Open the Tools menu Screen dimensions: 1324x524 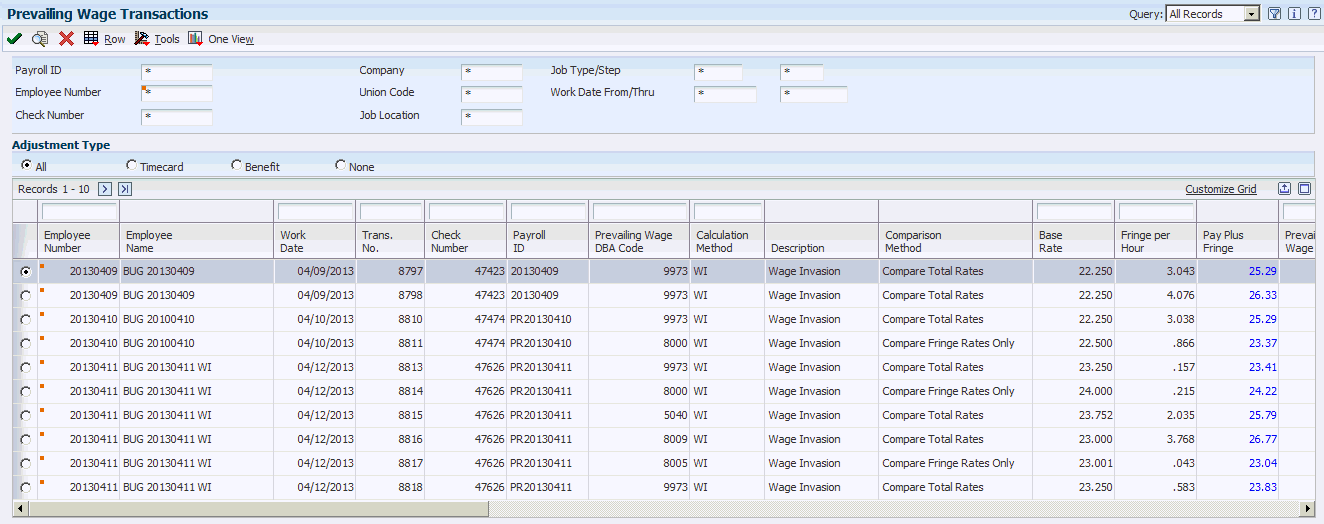coord(157,39)
